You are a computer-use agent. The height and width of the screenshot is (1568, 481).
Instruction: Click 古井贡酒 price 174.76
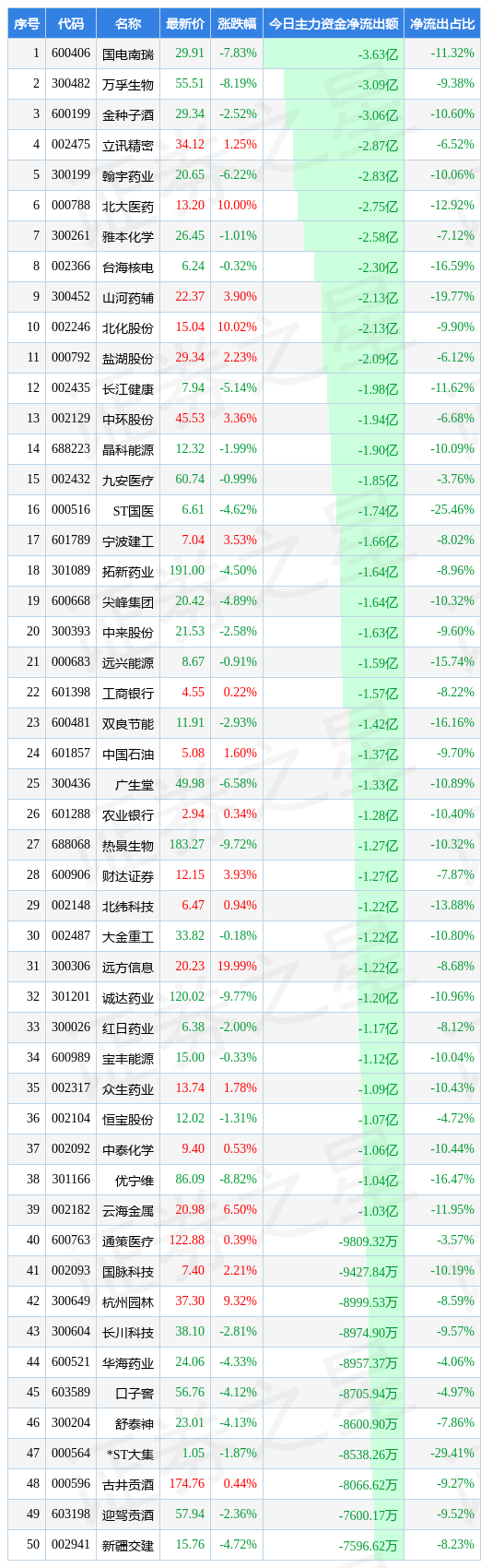[187, 1484]
